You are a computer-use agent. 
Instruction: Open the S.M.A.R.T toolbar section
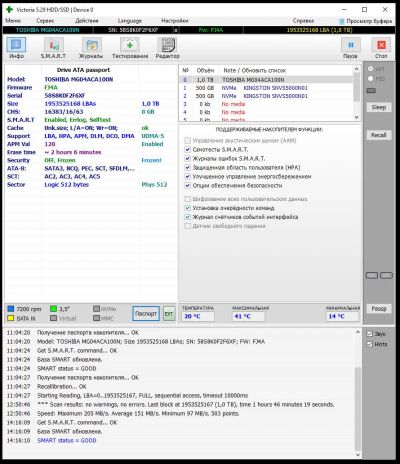[x=53, y=48]
